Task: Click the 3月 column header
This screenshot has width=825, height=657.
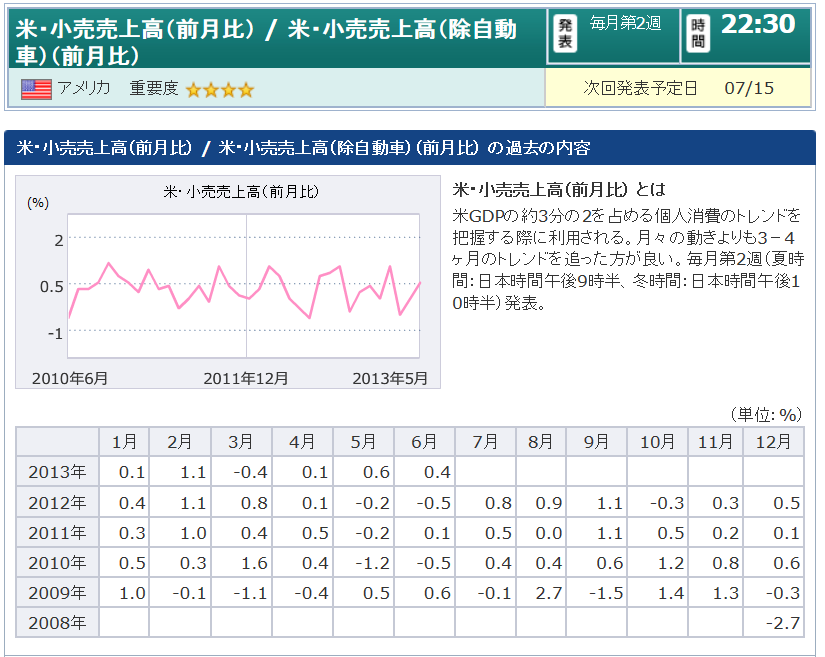Action: [x=241, y=441]
